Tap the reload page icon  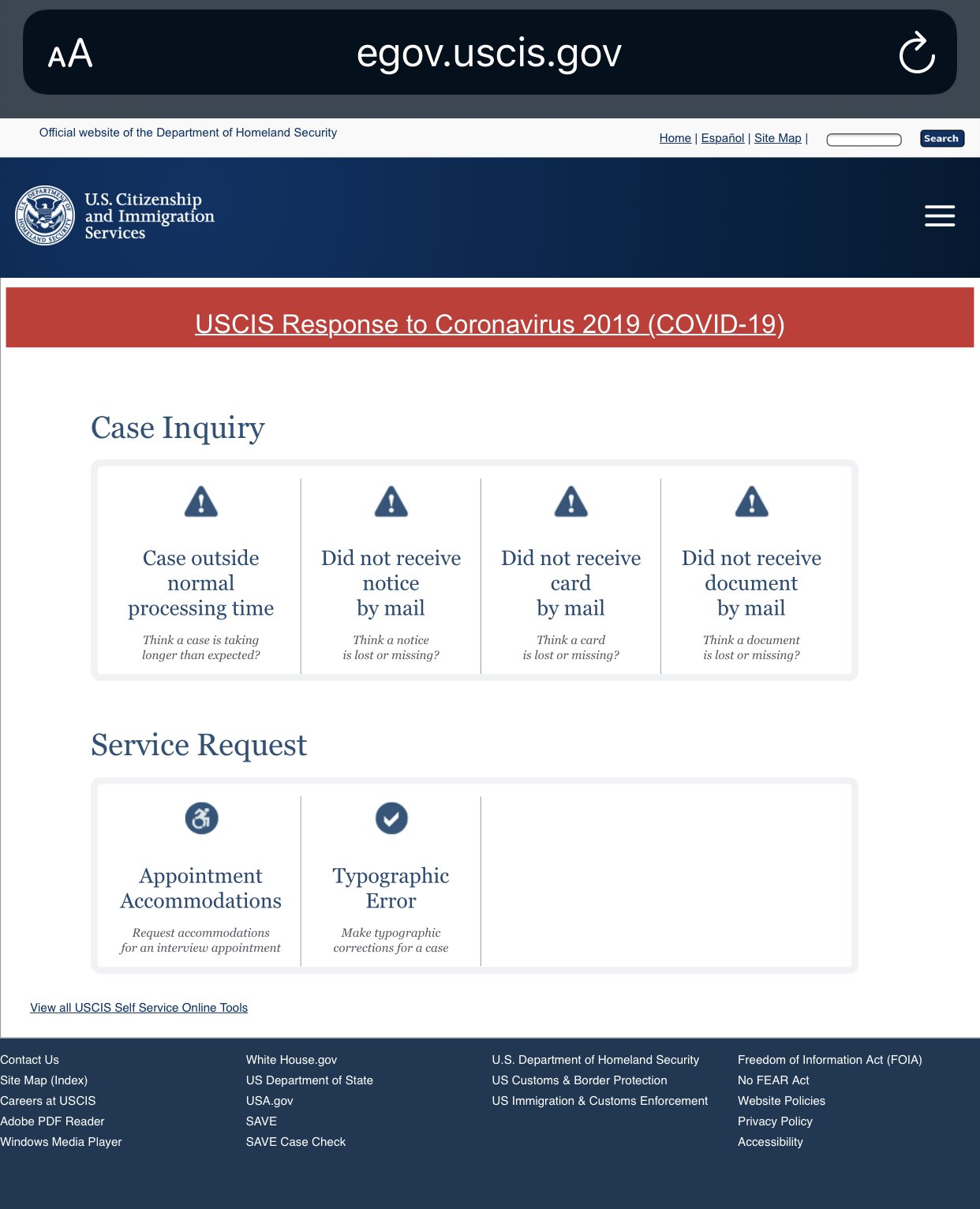917,53
